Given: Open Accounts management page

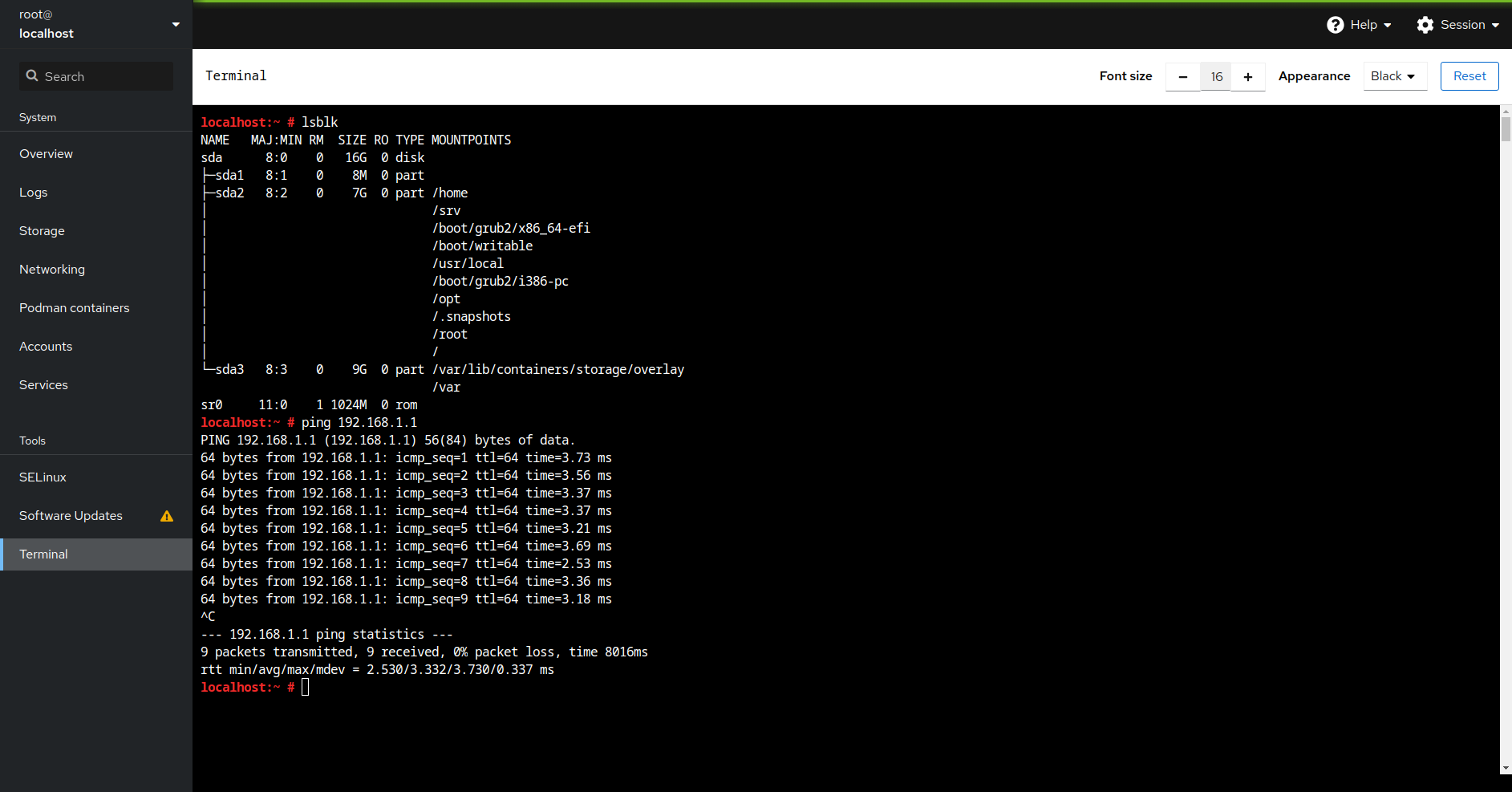Looking at the screenshot, I should (45, 347).
